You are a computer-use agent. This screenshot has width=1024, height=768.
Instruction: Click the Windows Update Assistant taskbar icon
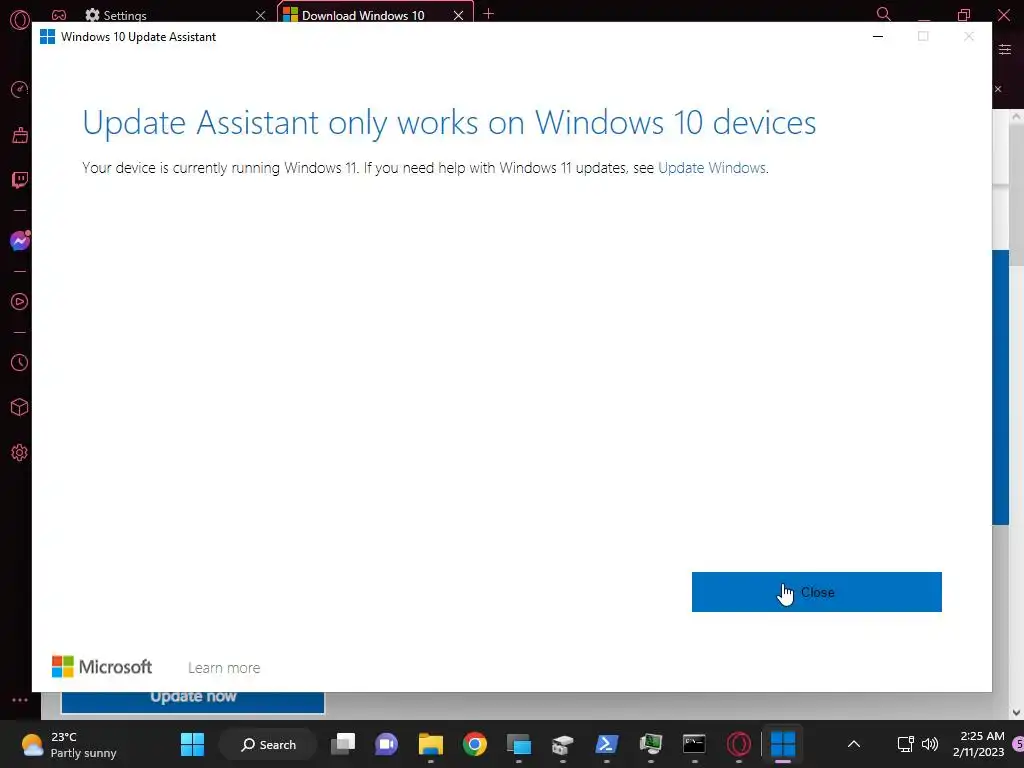(782, 744)
